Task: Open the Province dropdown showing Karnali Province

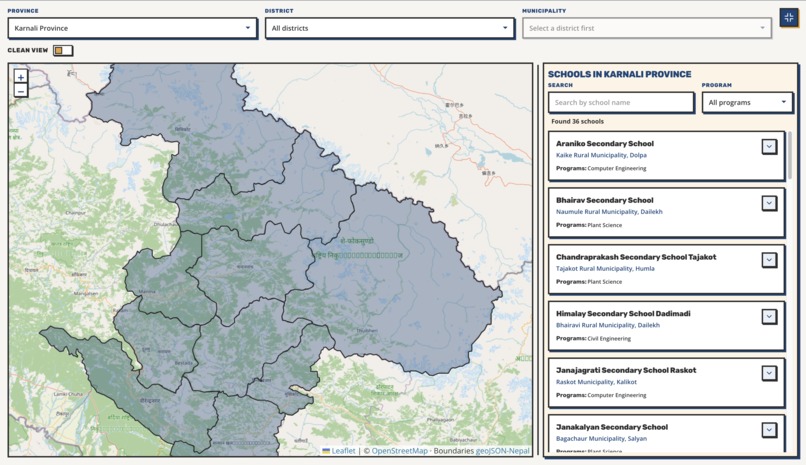Action: click(x=132, y=28)
